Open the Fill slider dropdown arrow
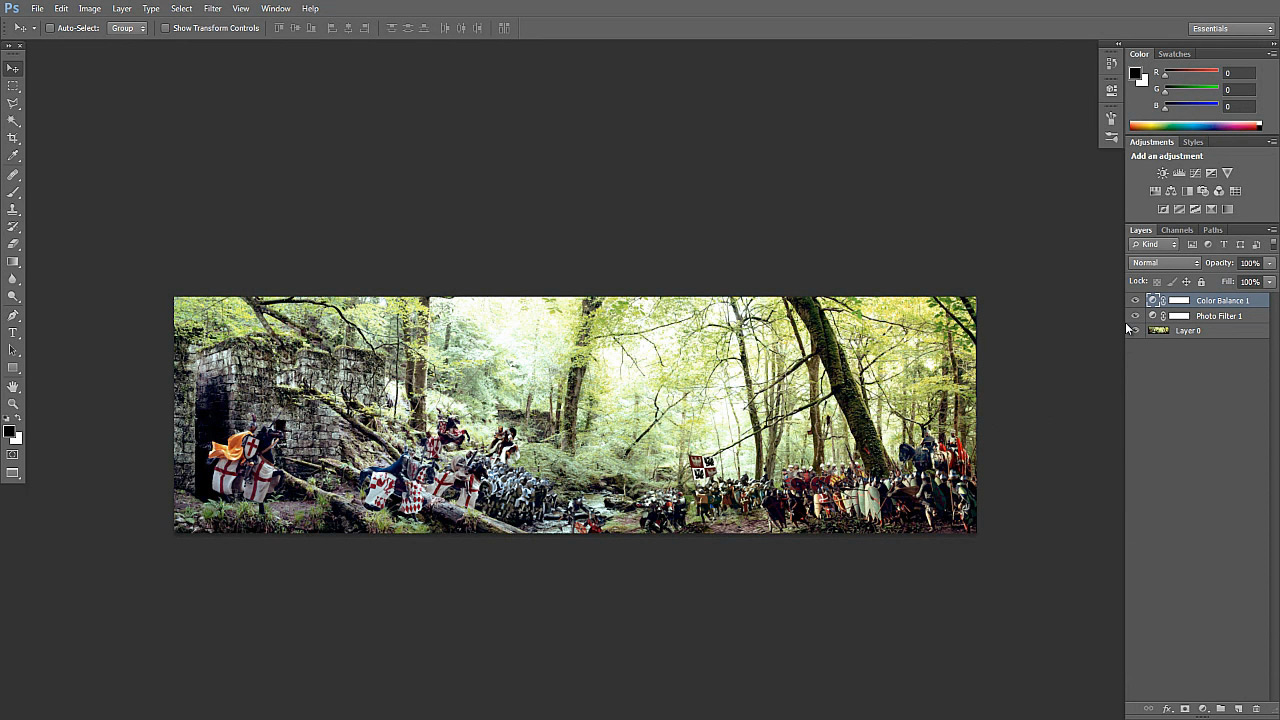 (x=1270, y=282)
